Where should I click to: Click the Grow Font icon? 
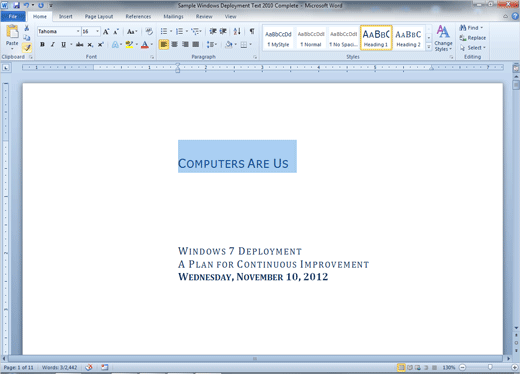click(x=106, y=32)
